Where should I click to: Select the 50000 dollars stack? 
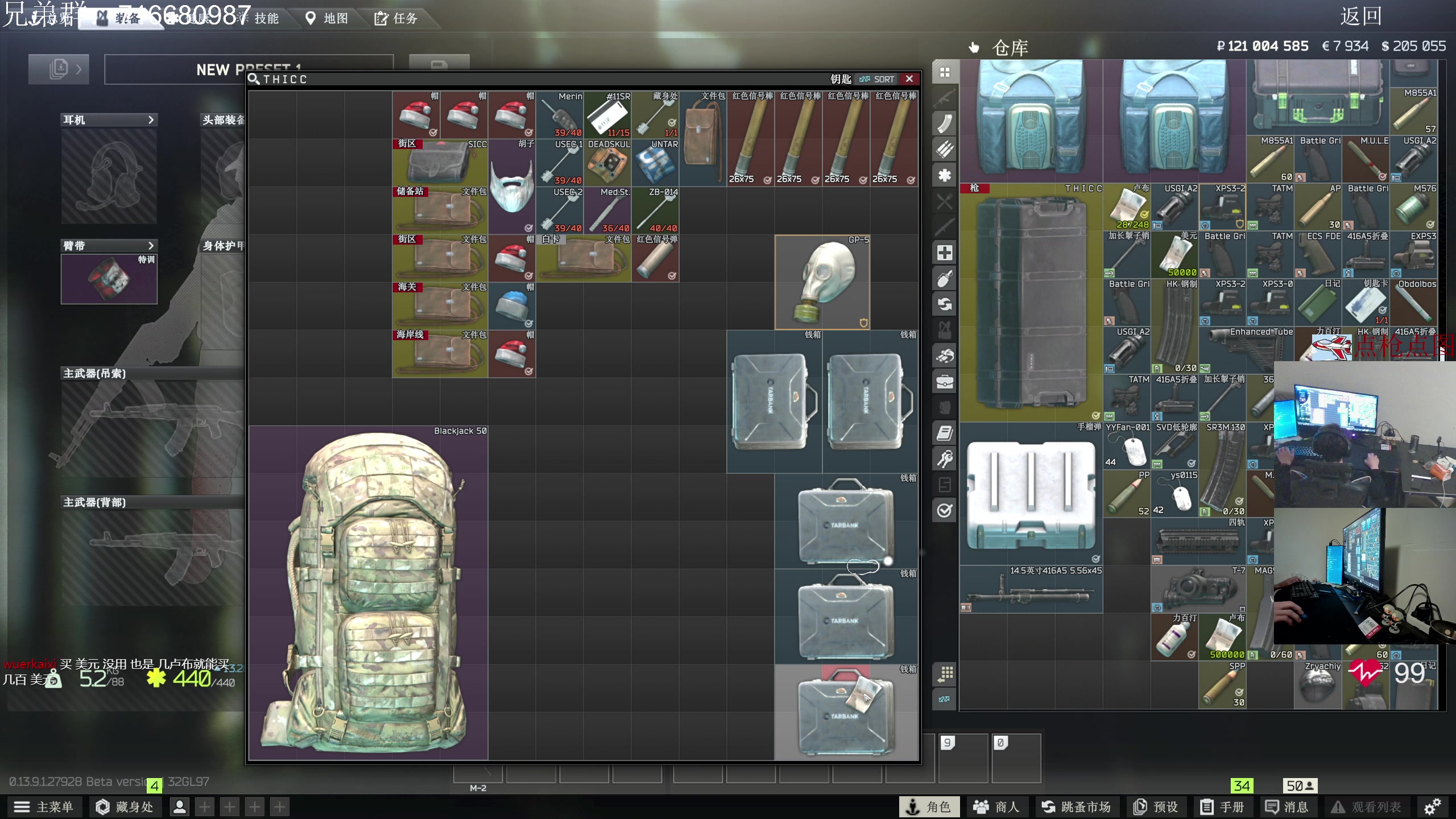point(1175,254)
